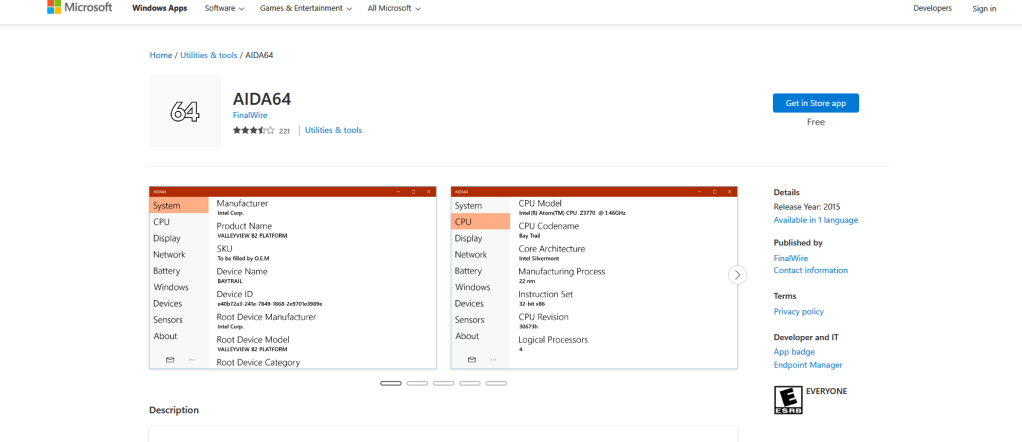Open the first System screenshot thumbnail
This screenshot has width=1022, height=442.
pos(293,277)
